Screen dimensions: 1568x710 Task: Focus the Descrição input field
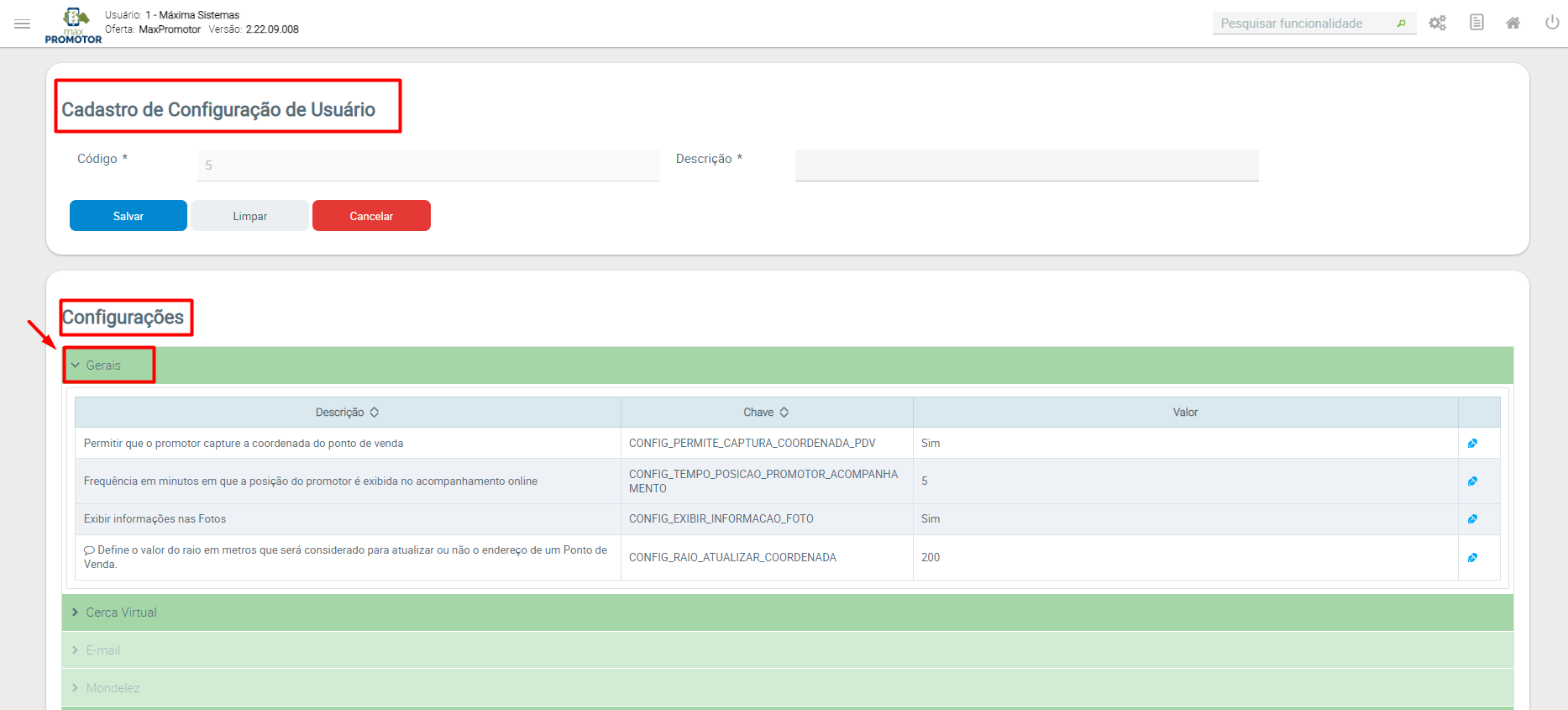pyautogui.click(x=1026, y=166)
